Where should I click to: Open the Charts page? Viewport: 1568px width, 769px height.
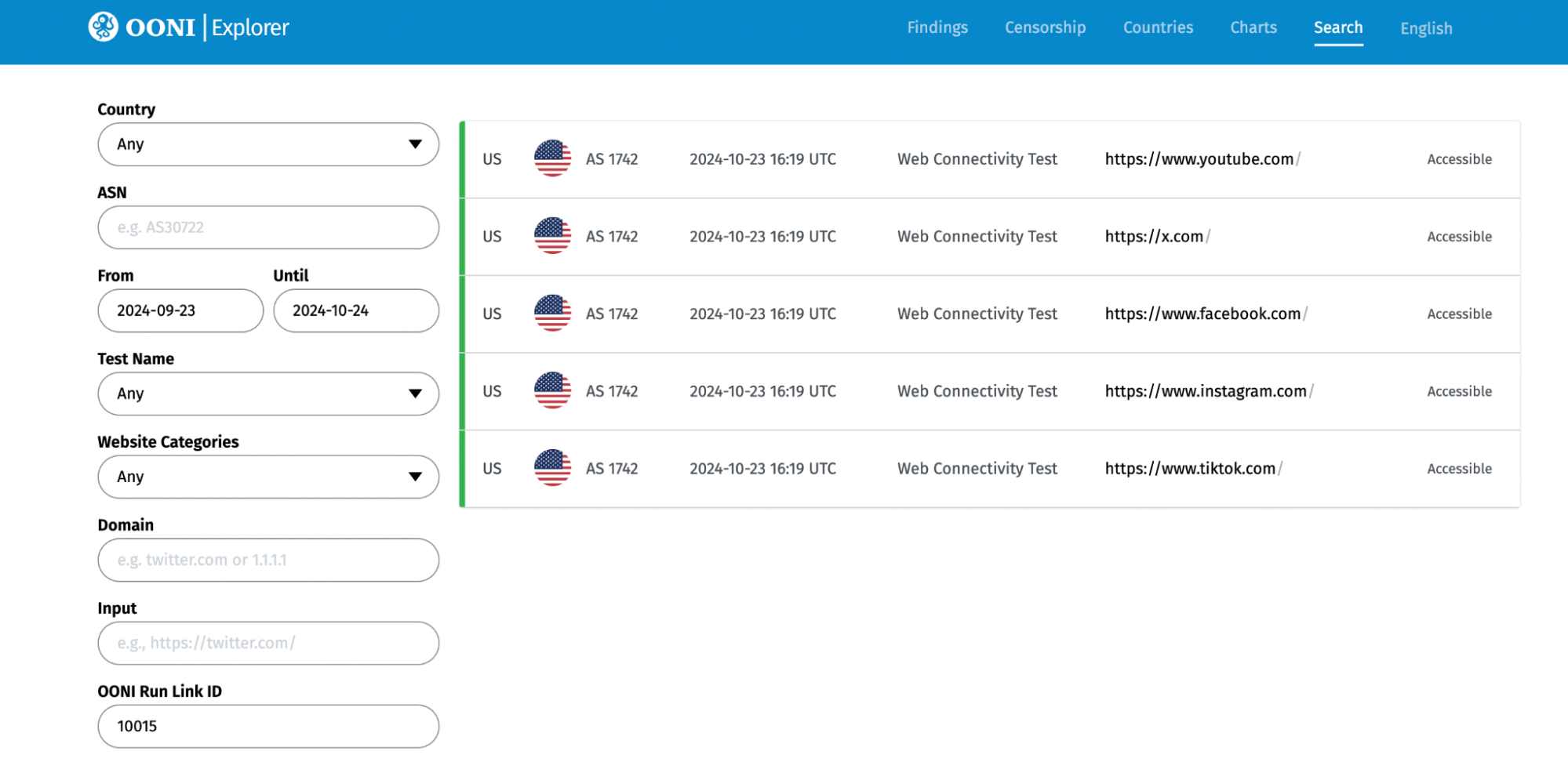click(x=1253, y=27)
